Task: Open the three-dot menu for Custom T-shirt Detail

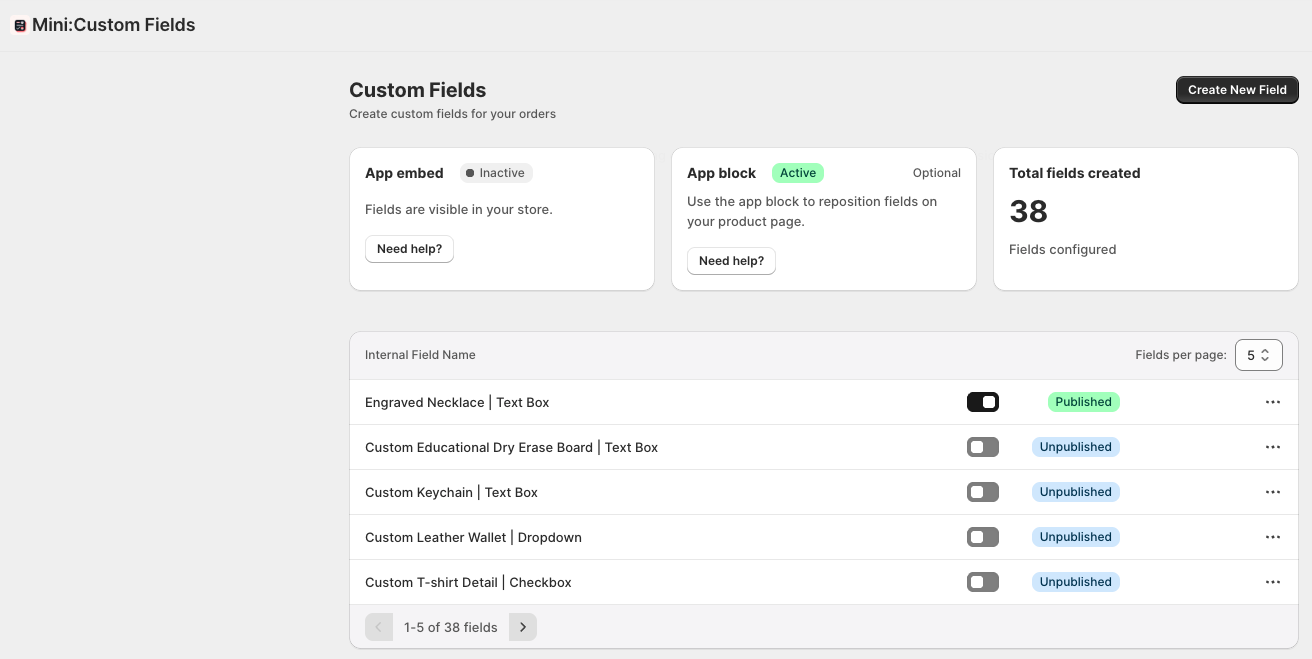Action: (1273, 582)
